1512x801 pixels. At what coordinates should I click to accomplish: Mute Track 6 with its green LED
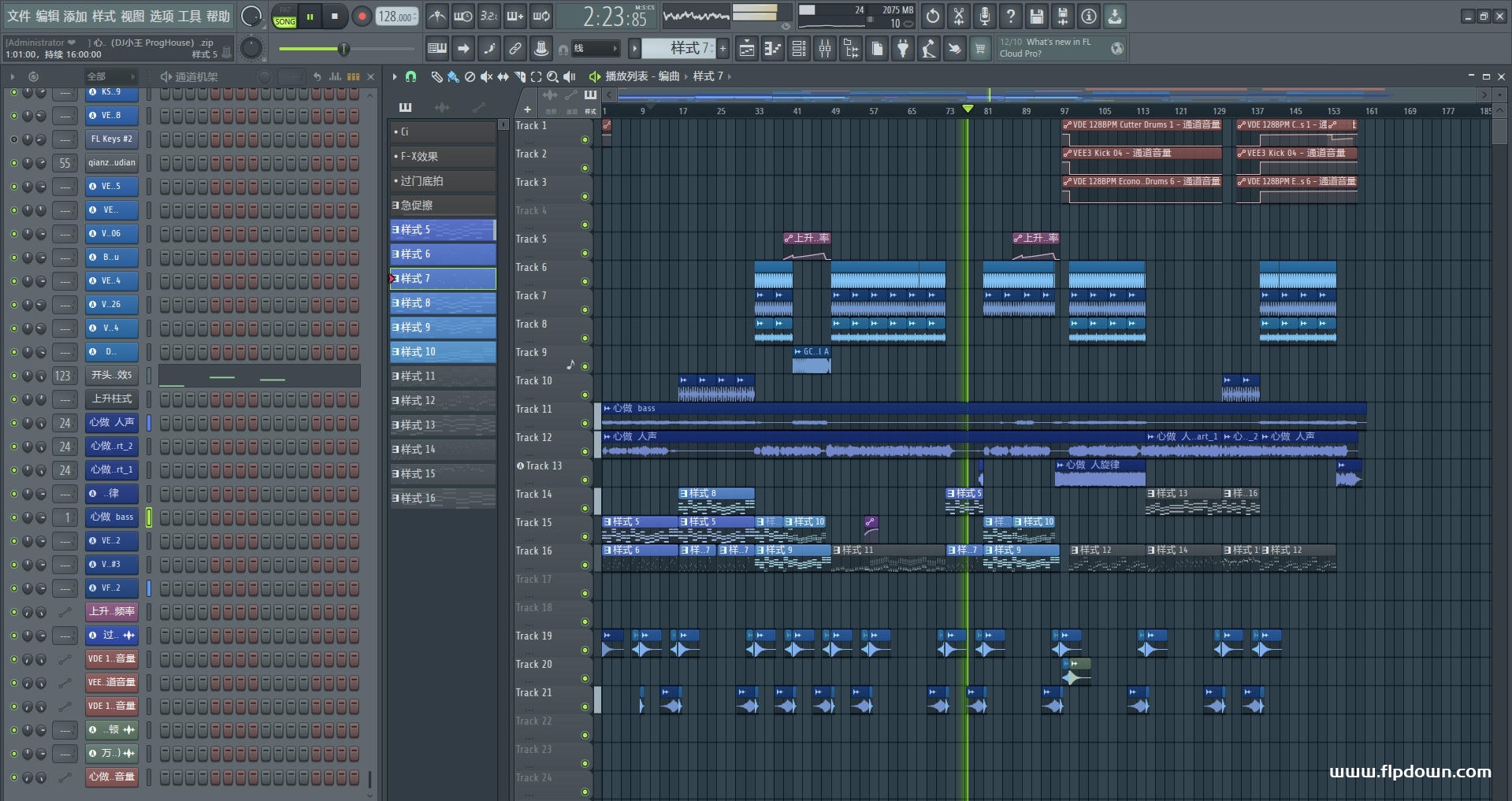(x=585, y=281)
